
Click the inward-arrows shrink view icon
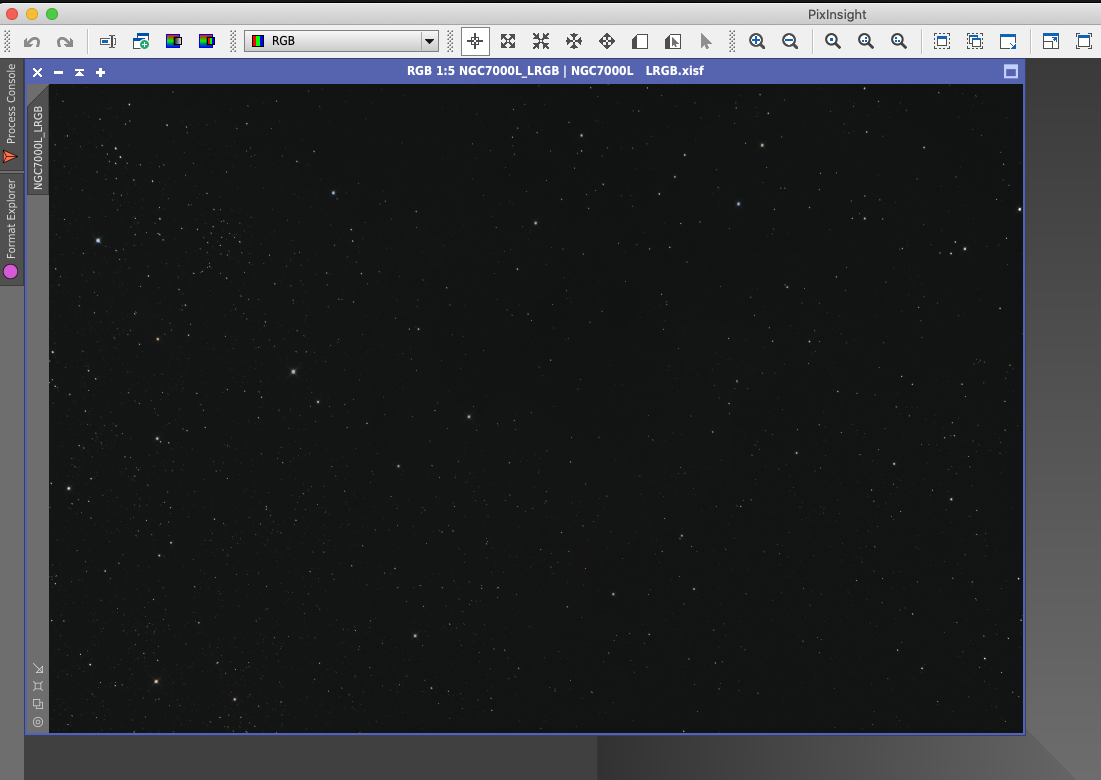[x=541, y=41]
